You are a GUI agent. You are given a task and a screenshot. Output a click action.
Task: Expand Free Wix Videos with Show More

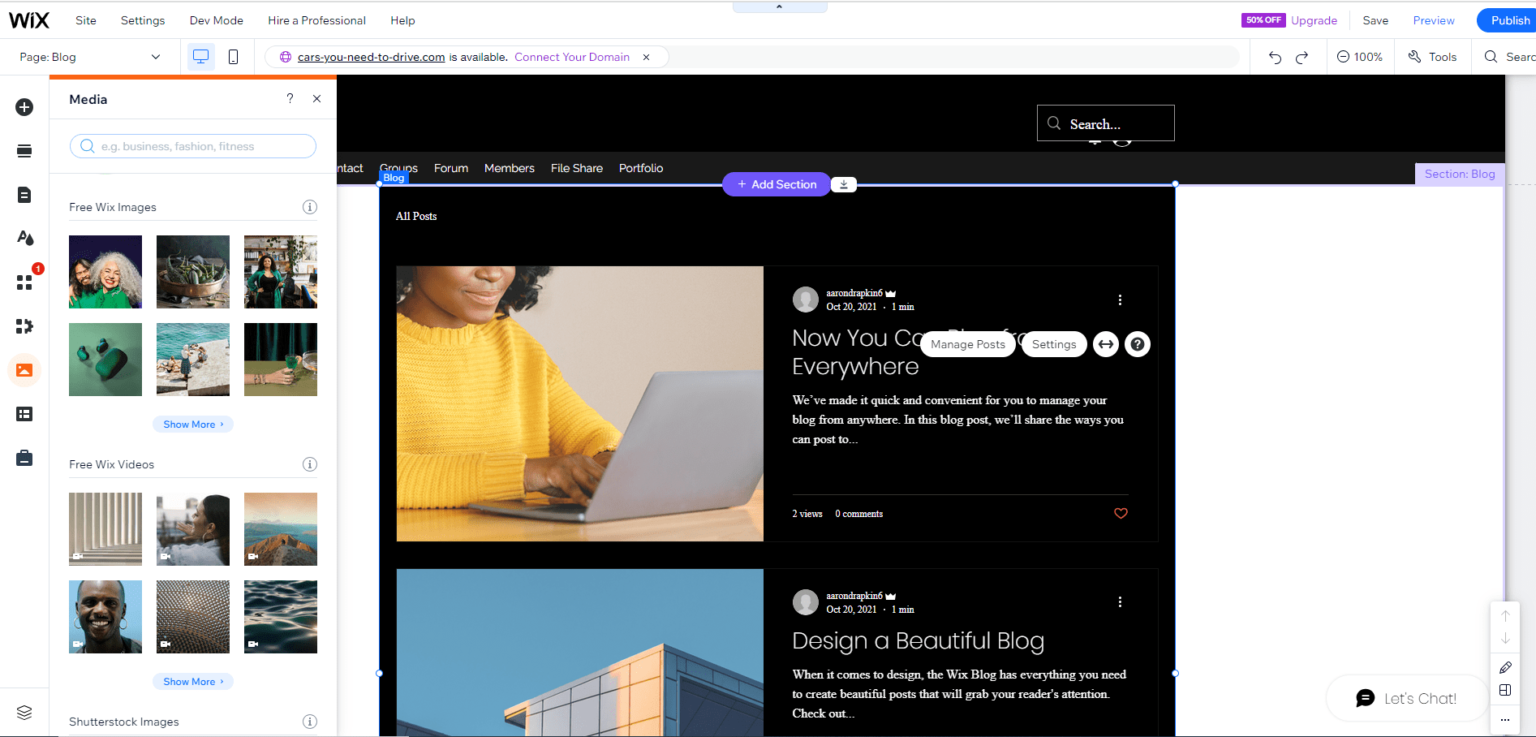click(192, 681)
